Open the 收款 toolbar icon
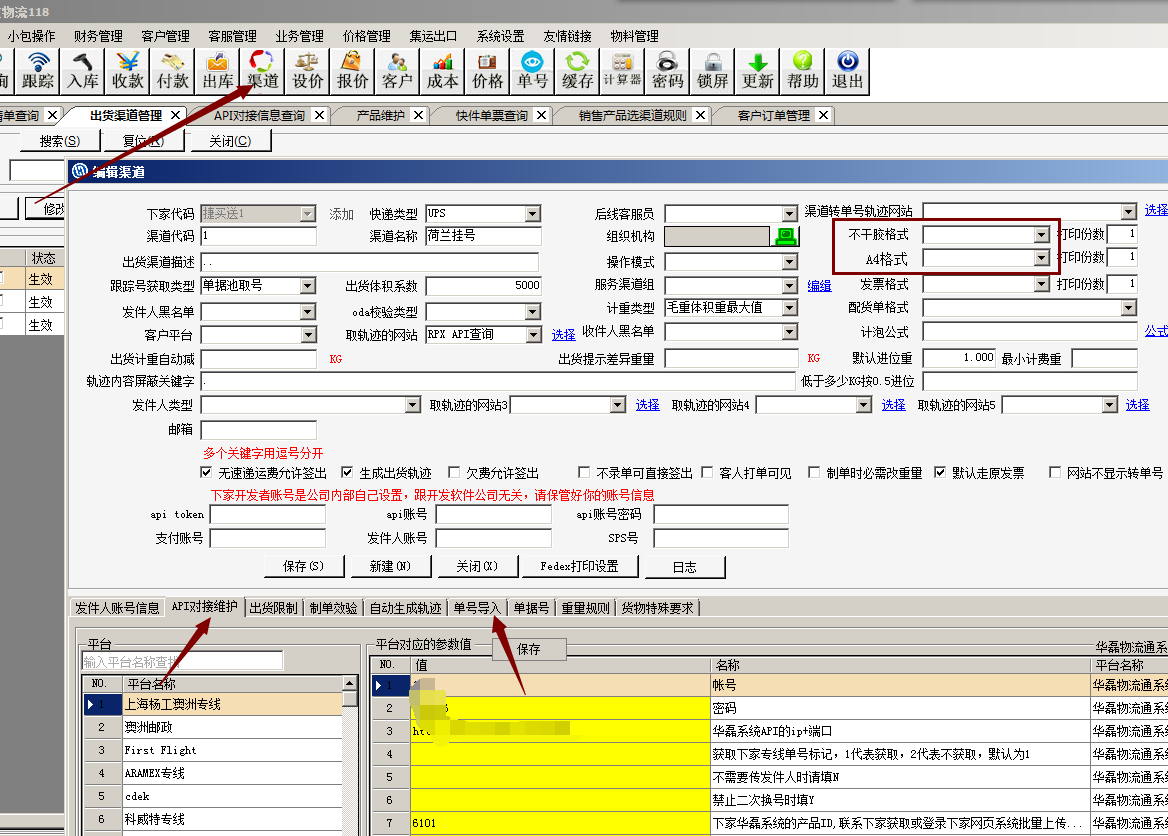The image size is (1168, 836). click(x=127, y=72)
